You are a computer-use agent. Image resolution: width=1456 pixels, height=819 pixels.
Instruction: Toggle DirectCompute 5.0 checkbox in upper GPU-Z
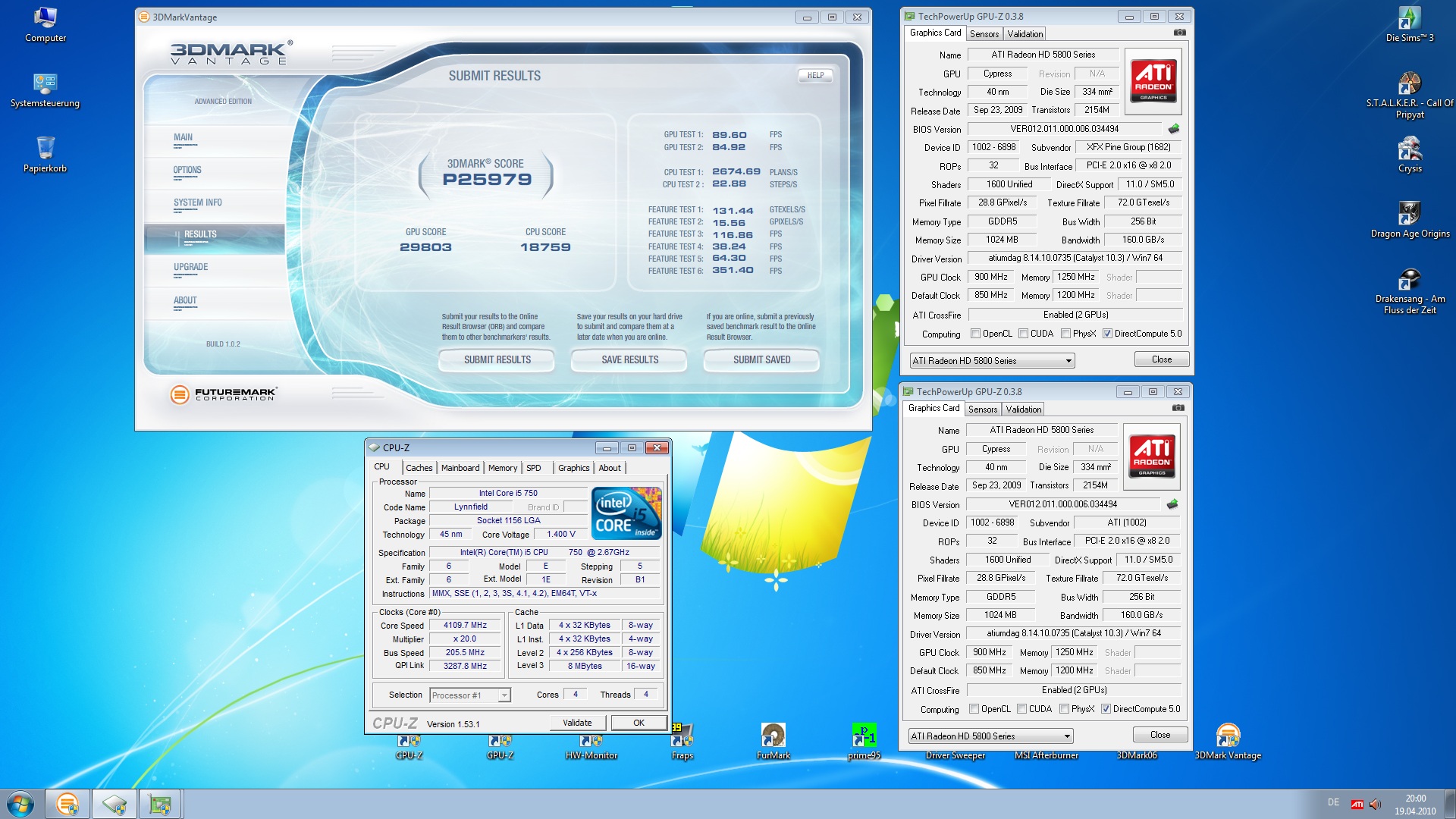pyautogui.click(x=1107, y=334)
